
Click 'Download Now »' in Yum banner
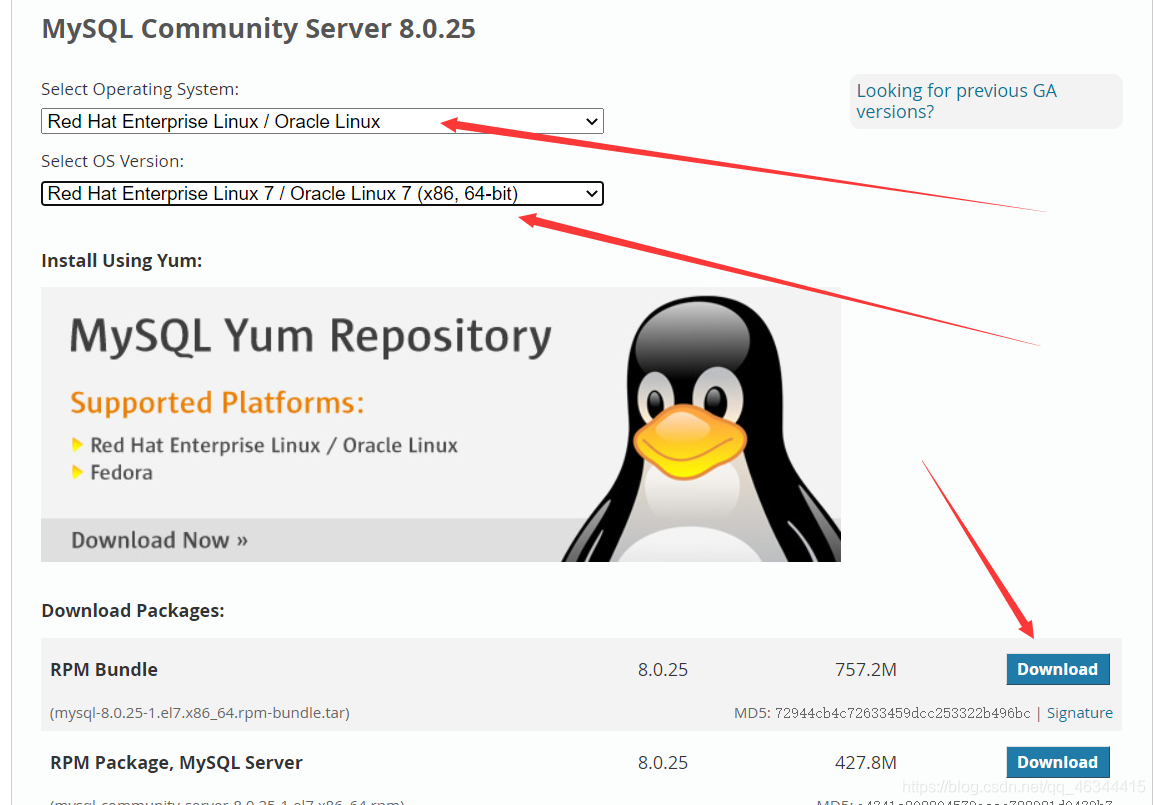(159, 541)
